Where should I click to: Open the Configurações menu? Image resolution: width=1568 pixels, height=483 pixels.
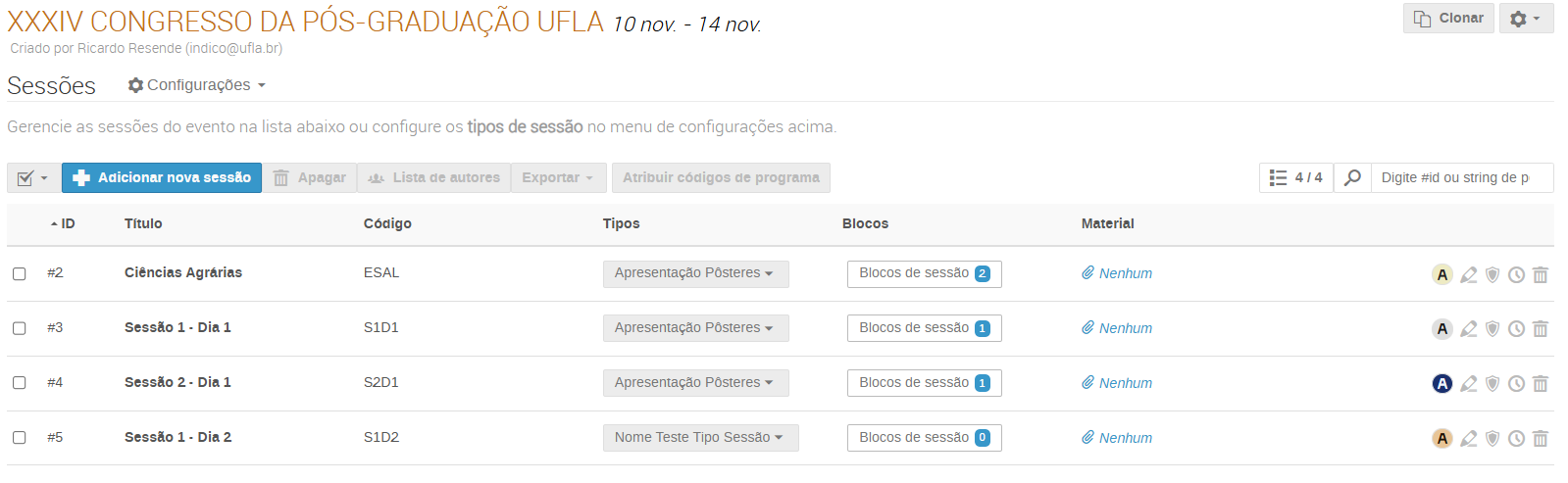[198, 85]
